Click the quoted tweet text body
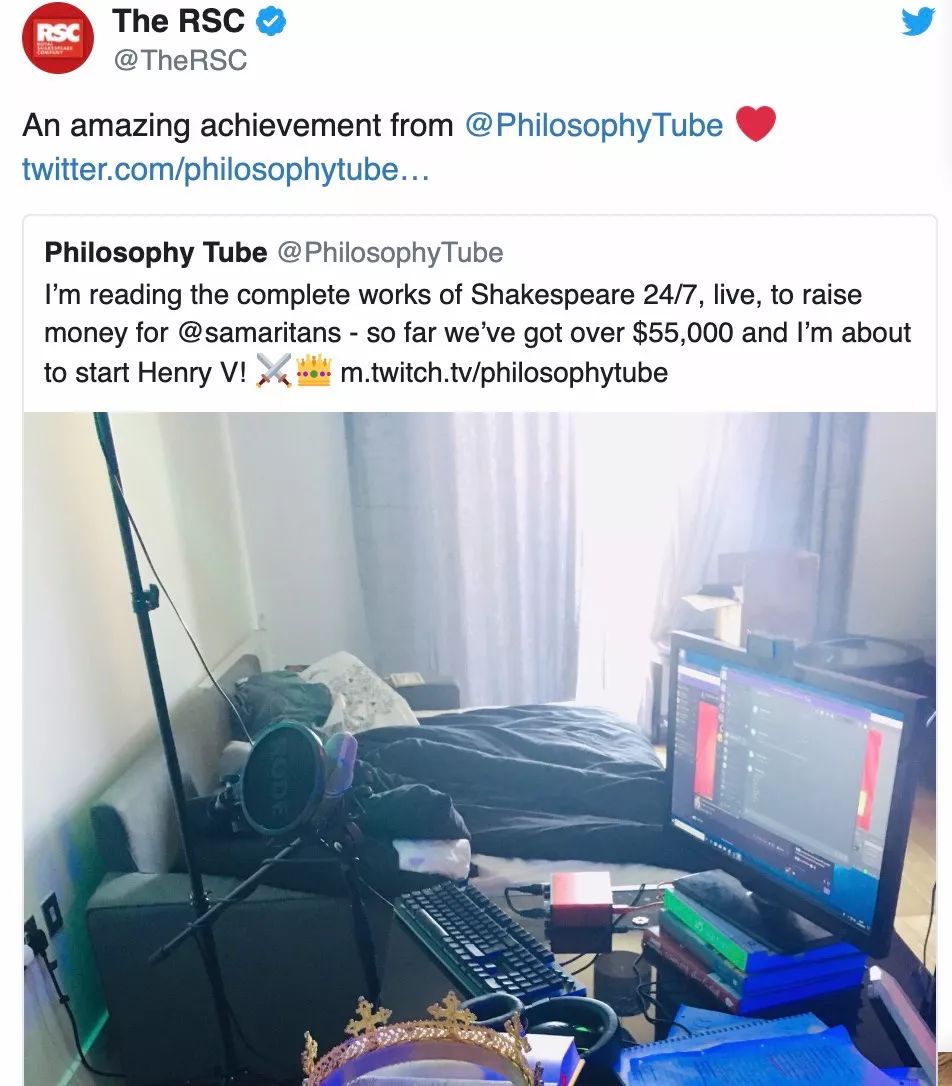The height and width of the screenshot is (1086, 952). point(478,333)
